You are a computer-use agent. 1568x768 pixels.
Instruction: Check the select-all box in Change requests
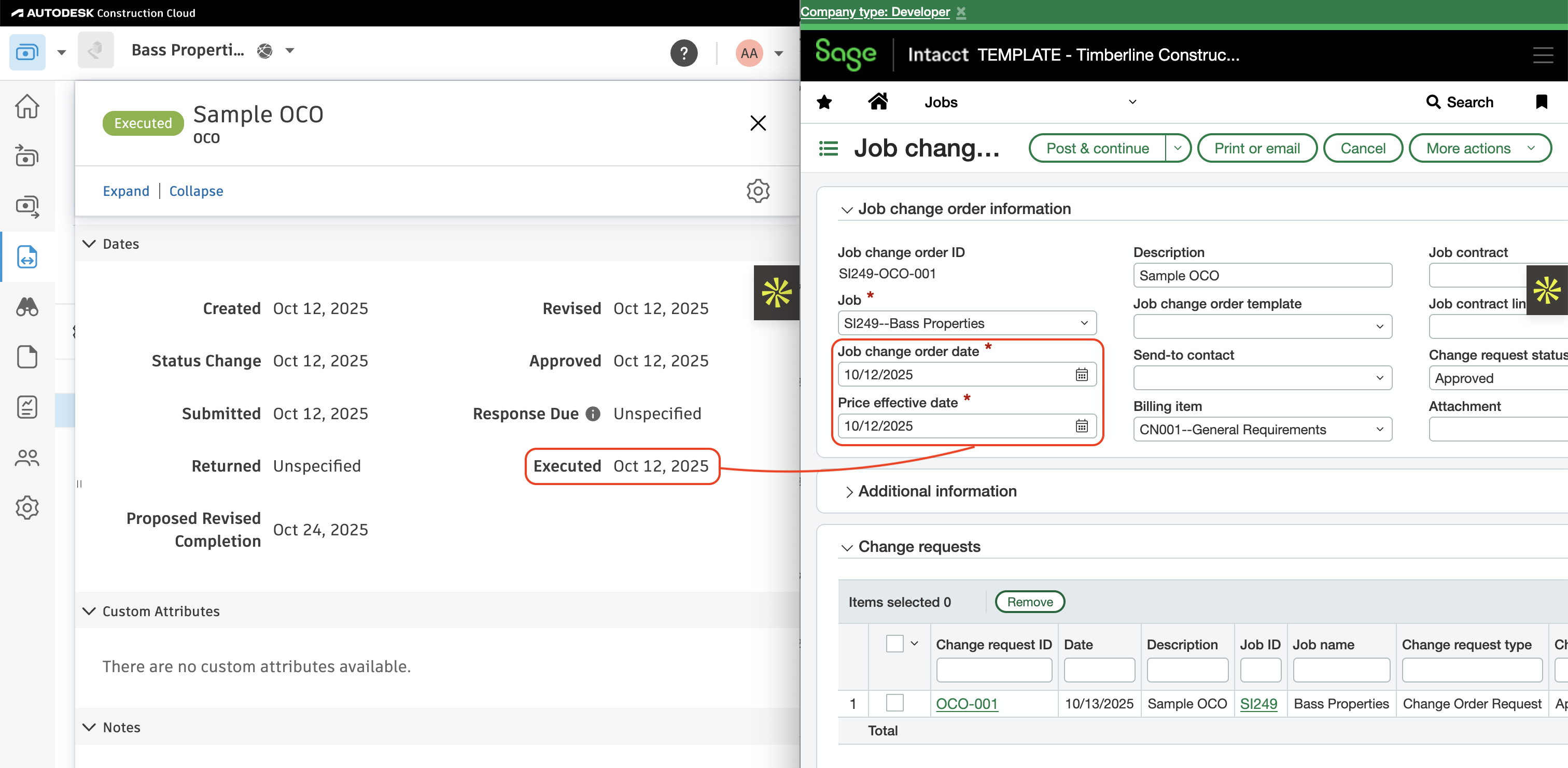[895, 643]
